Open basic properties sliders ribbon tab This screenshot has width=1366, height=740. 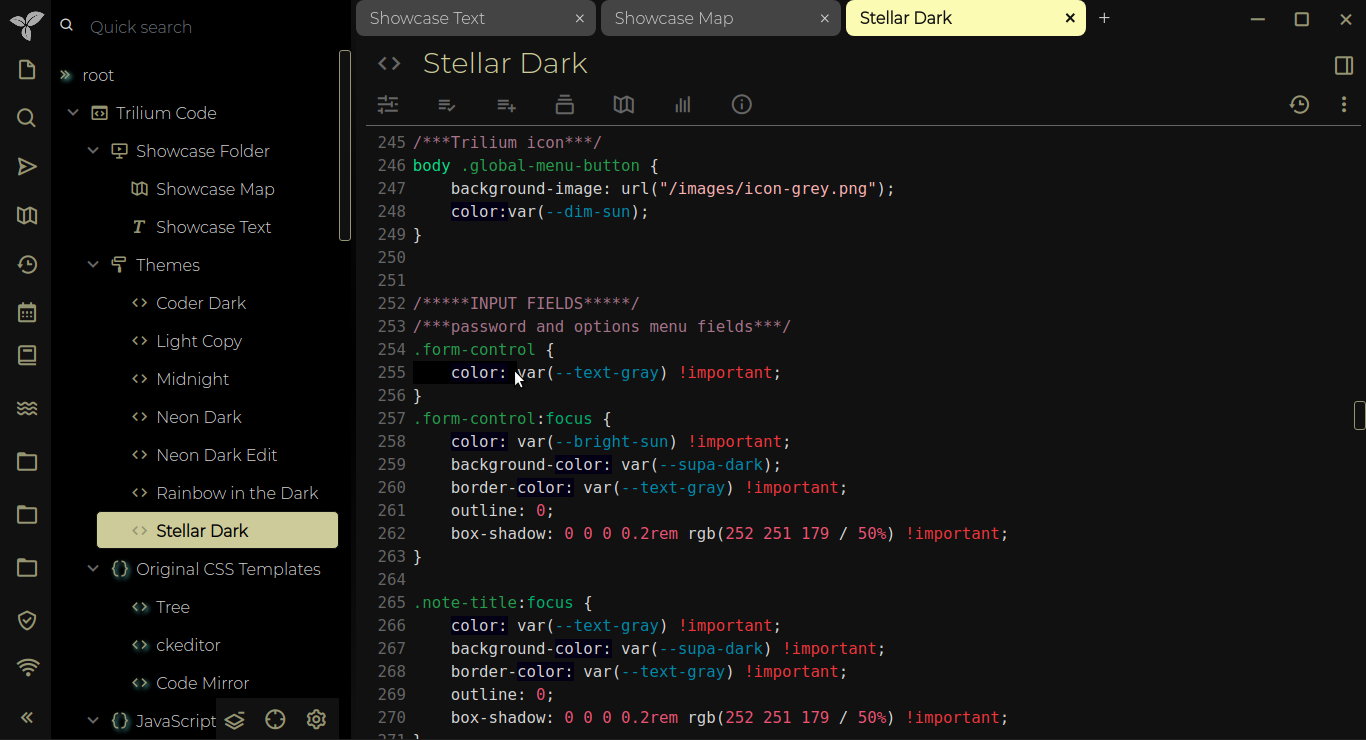point(388,104)
